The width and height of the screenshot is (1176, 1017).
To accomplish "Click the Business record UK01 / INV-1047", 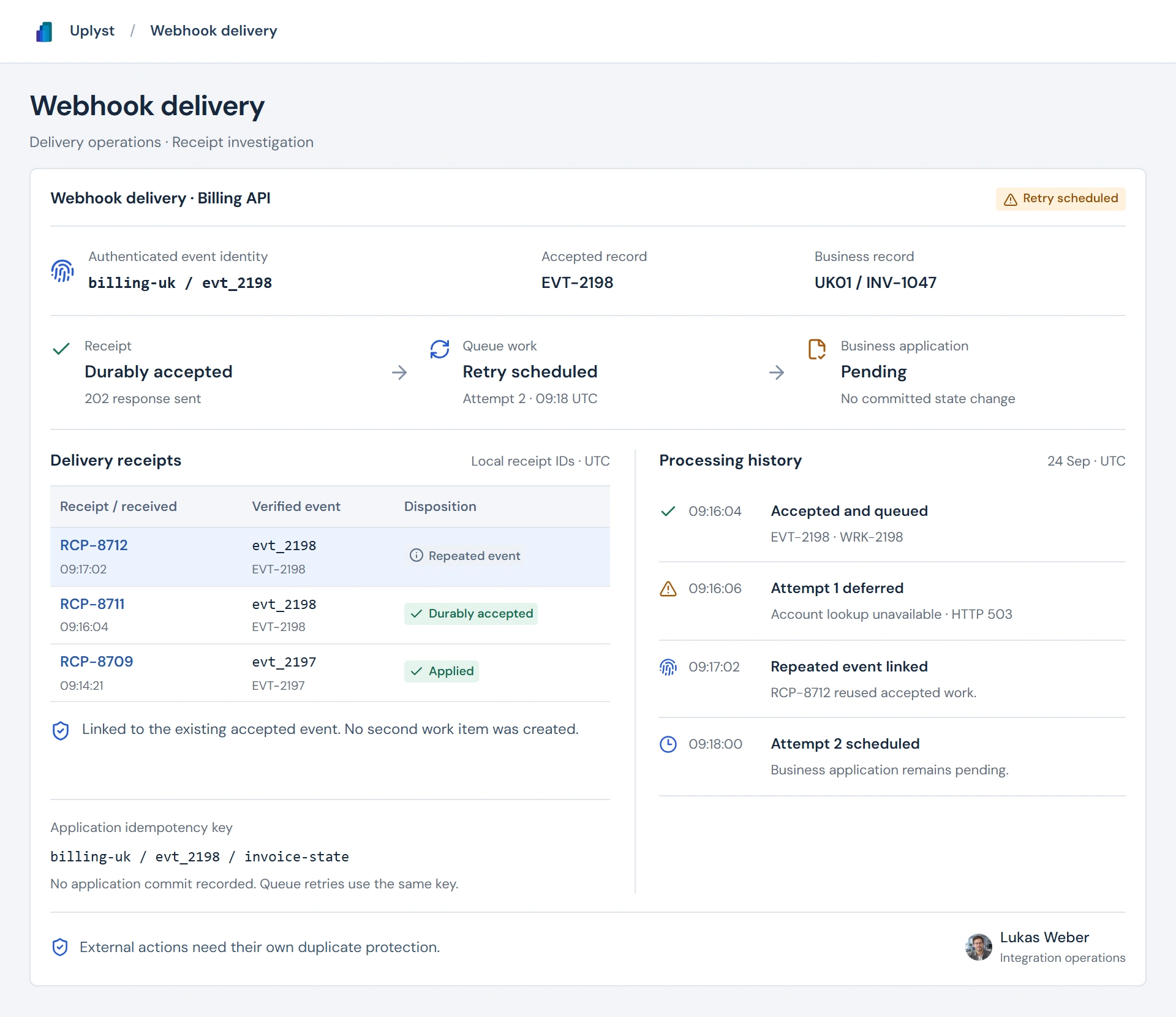I will [875, 282].
